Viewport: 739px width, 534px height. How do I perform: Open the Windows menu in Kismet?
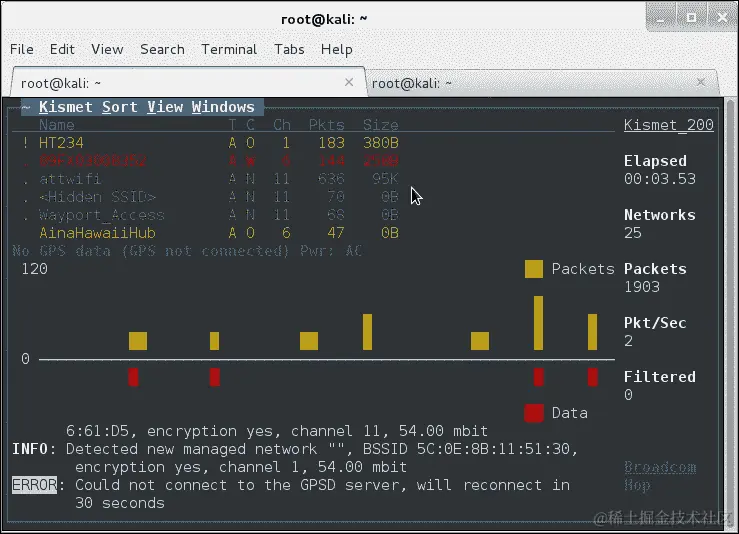(223, 107)
